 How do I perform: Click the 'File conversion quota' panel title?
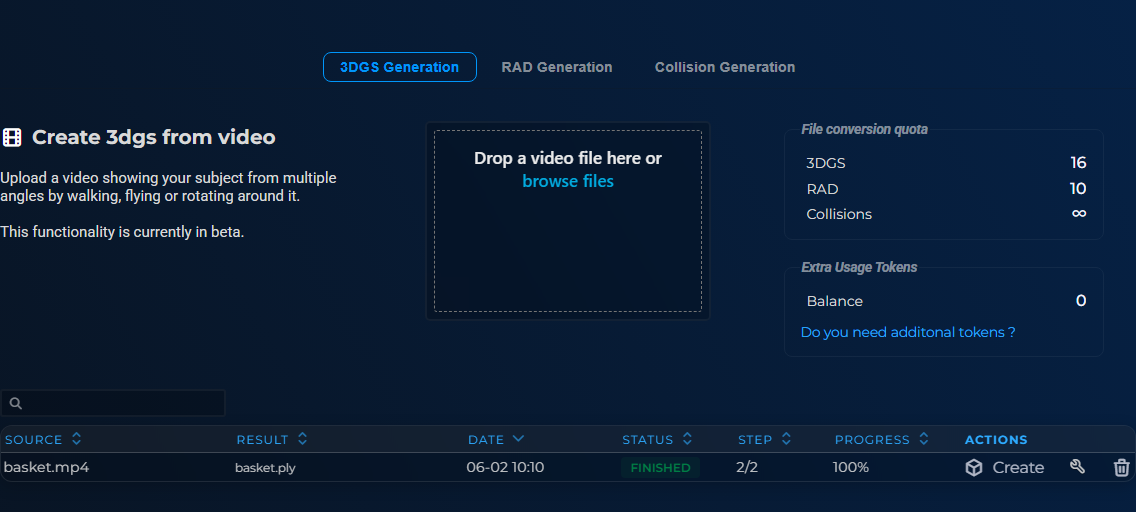(864, 130)
